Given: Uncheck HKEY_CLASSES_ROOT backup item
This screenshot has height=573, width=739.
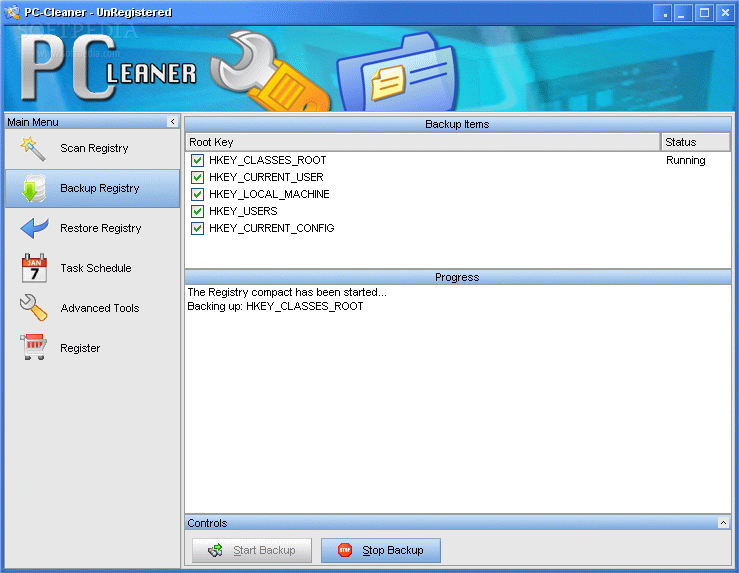Looking at the screenshot, I should (x=197, y=160).
